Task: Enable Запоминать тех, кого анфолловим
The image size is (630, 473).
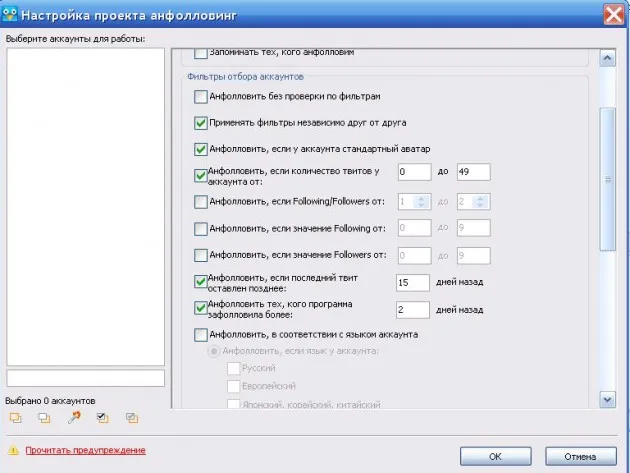Action: click(x=200, y=53)
